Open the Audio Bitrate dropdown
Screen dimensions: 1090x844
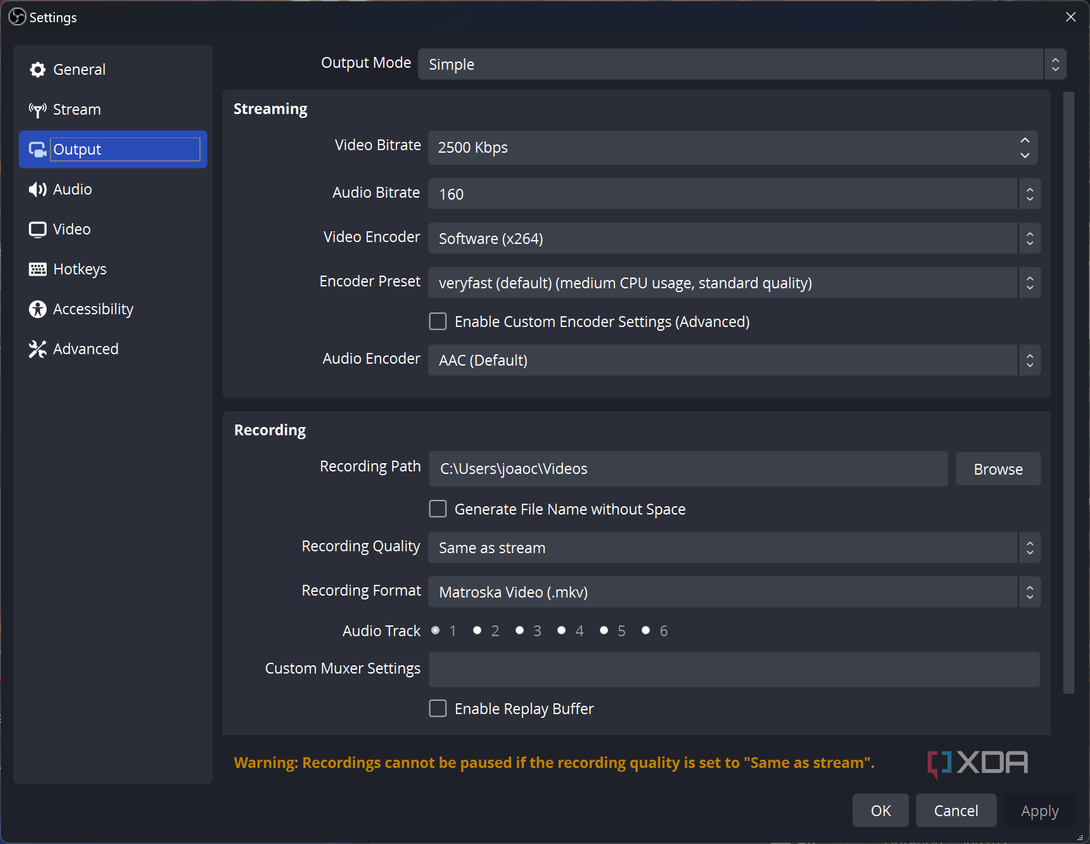coord(734,194)
